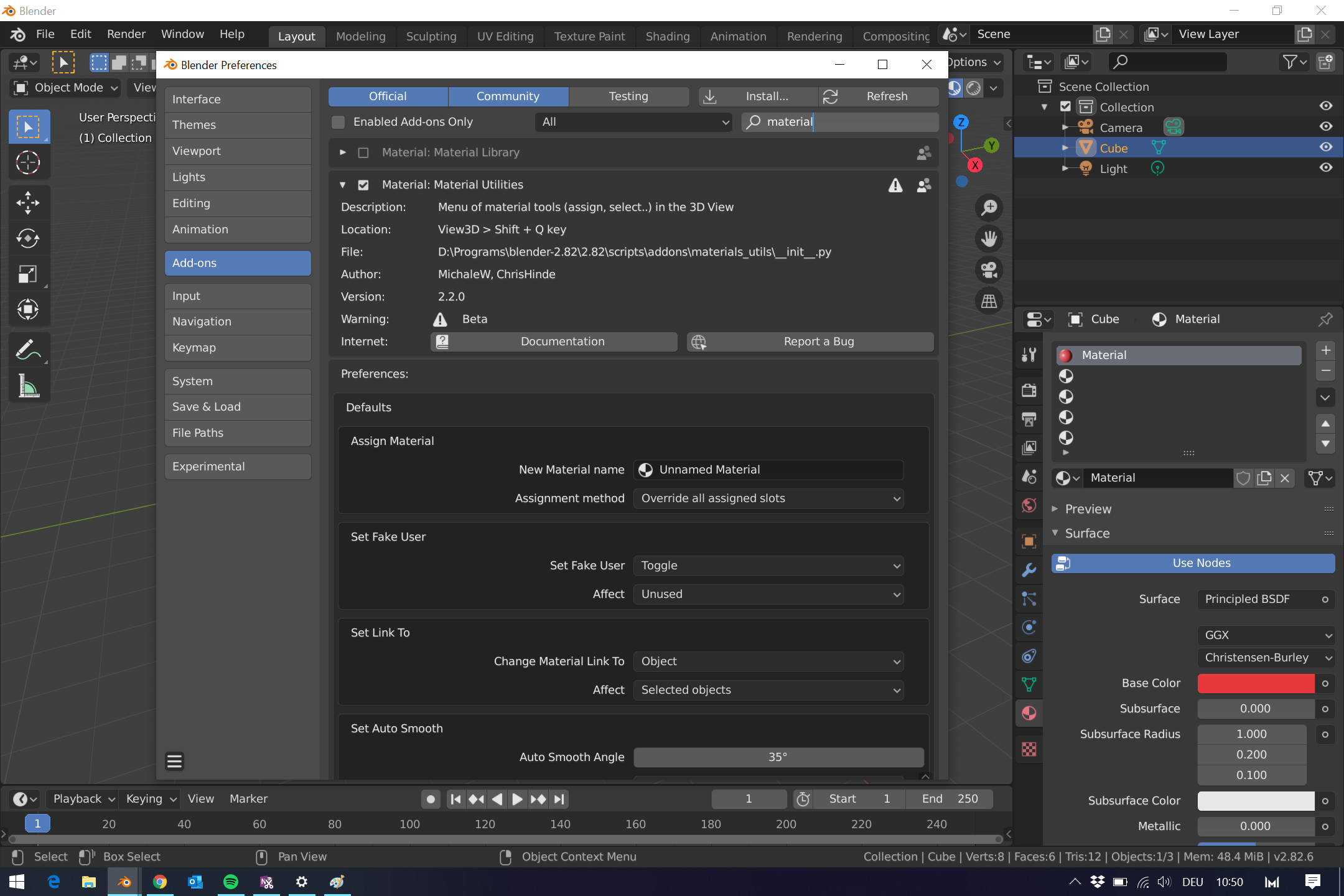Open the Assignment method dropdown
1344x896 pixels.
tap(768, 498)
